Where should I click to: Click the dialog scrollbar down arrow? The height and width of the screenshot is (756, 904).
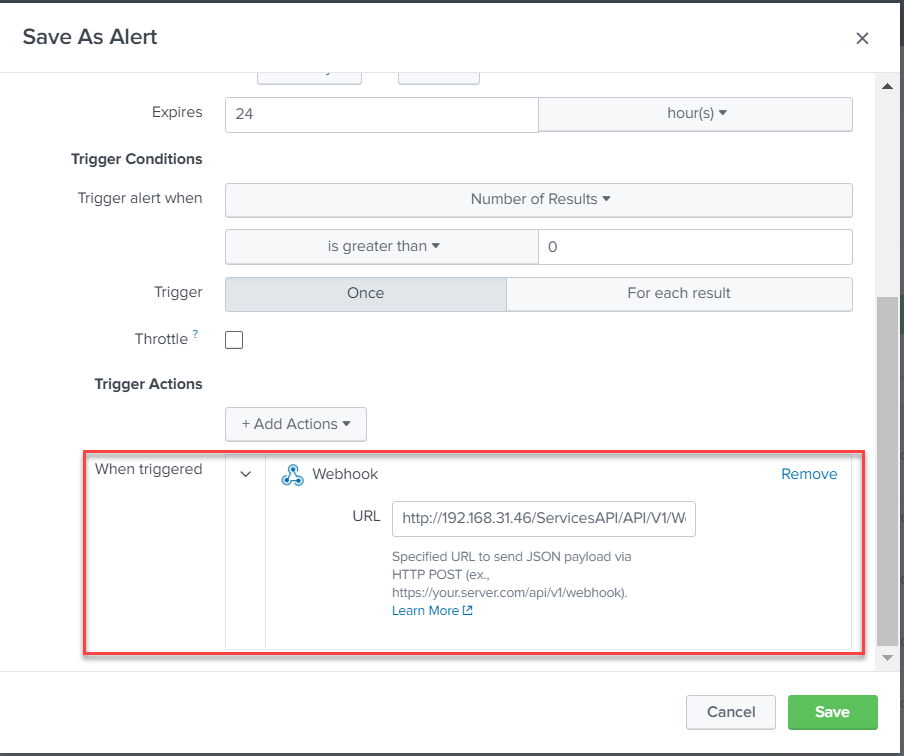(x=886, y=657)
